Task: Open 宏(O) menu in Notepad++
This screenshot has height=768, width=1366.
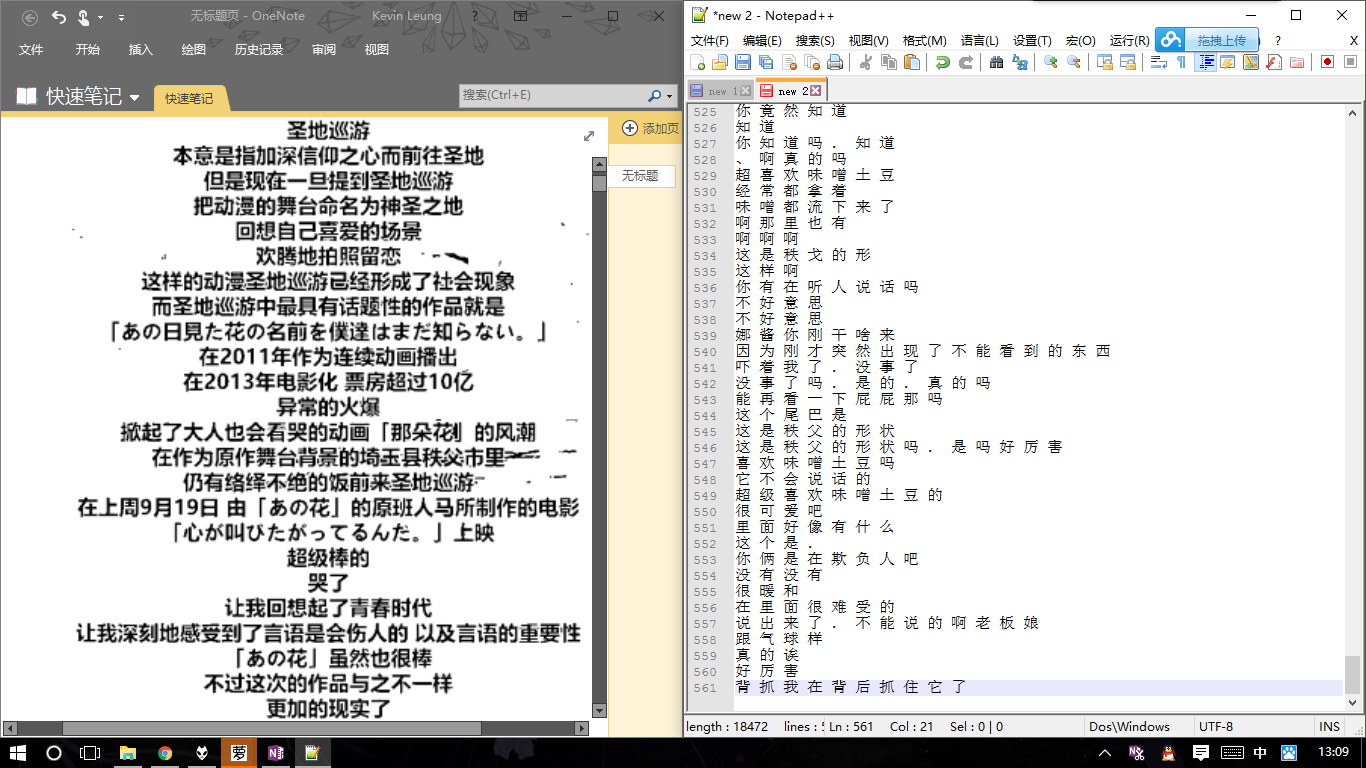Action: (x=1081, y=41)
